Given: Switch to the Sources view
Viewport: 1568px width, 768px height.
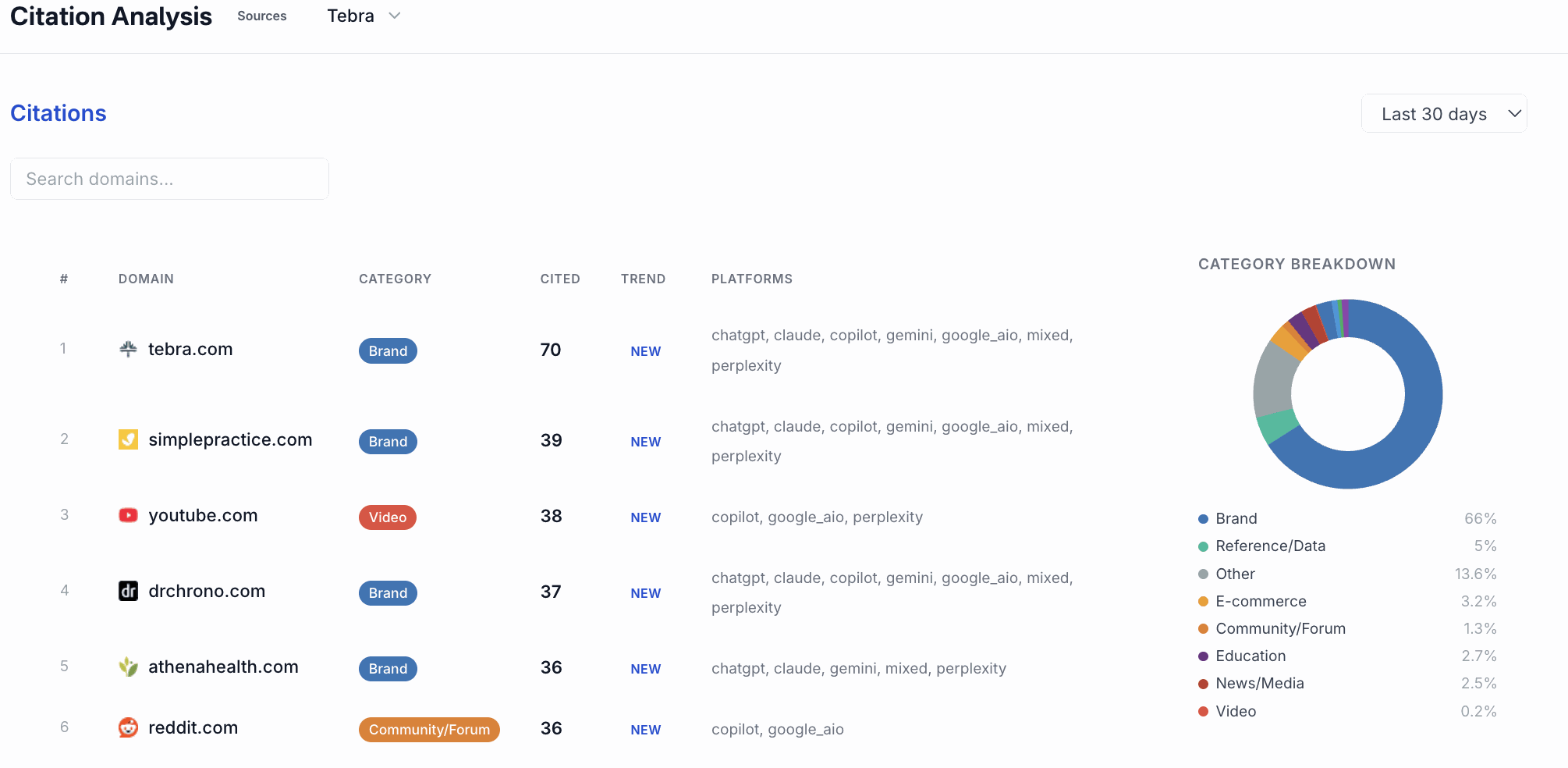Looking at the screenshot, I should [261, 16].
